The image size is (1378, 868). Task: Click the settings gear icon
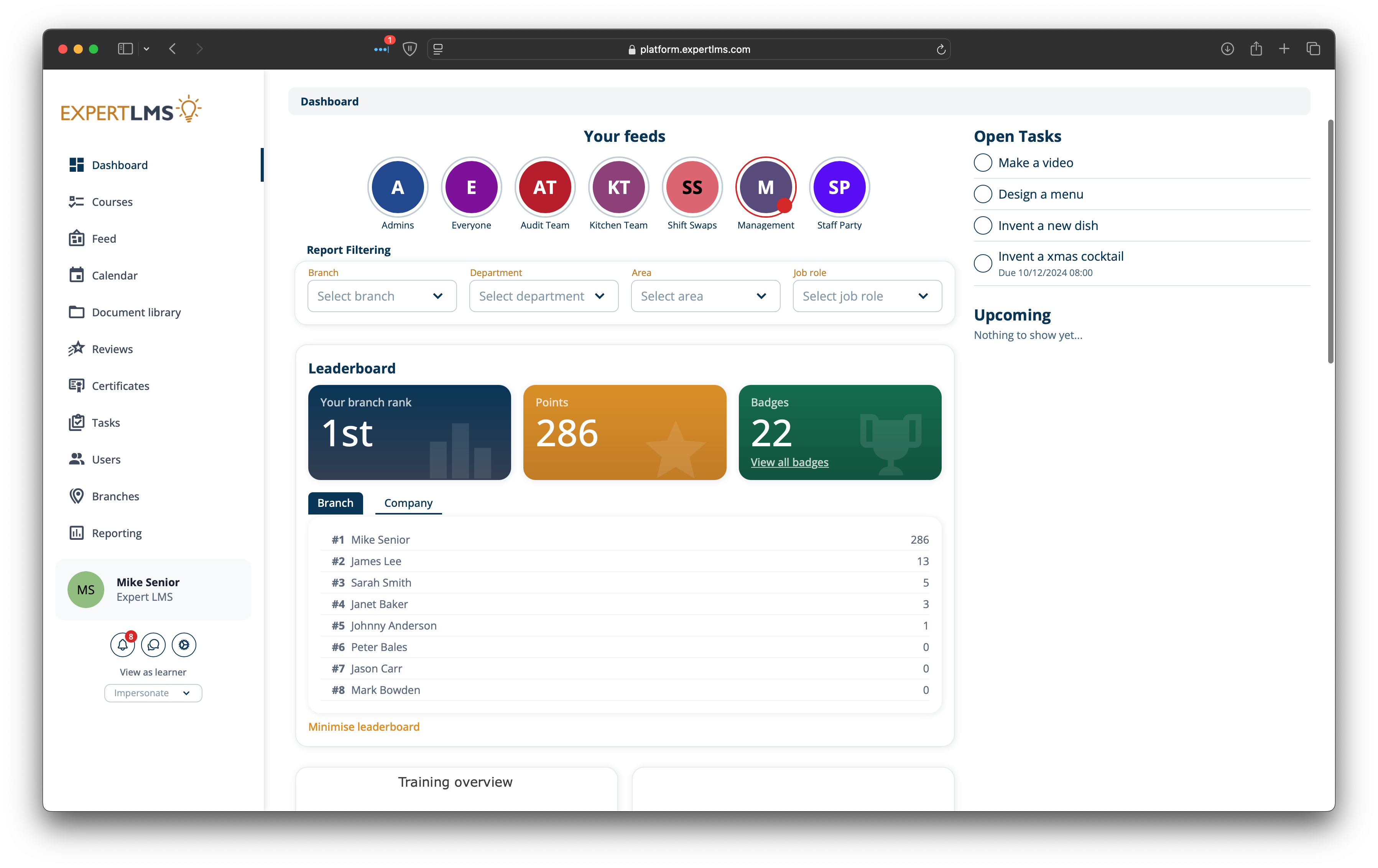184,645
